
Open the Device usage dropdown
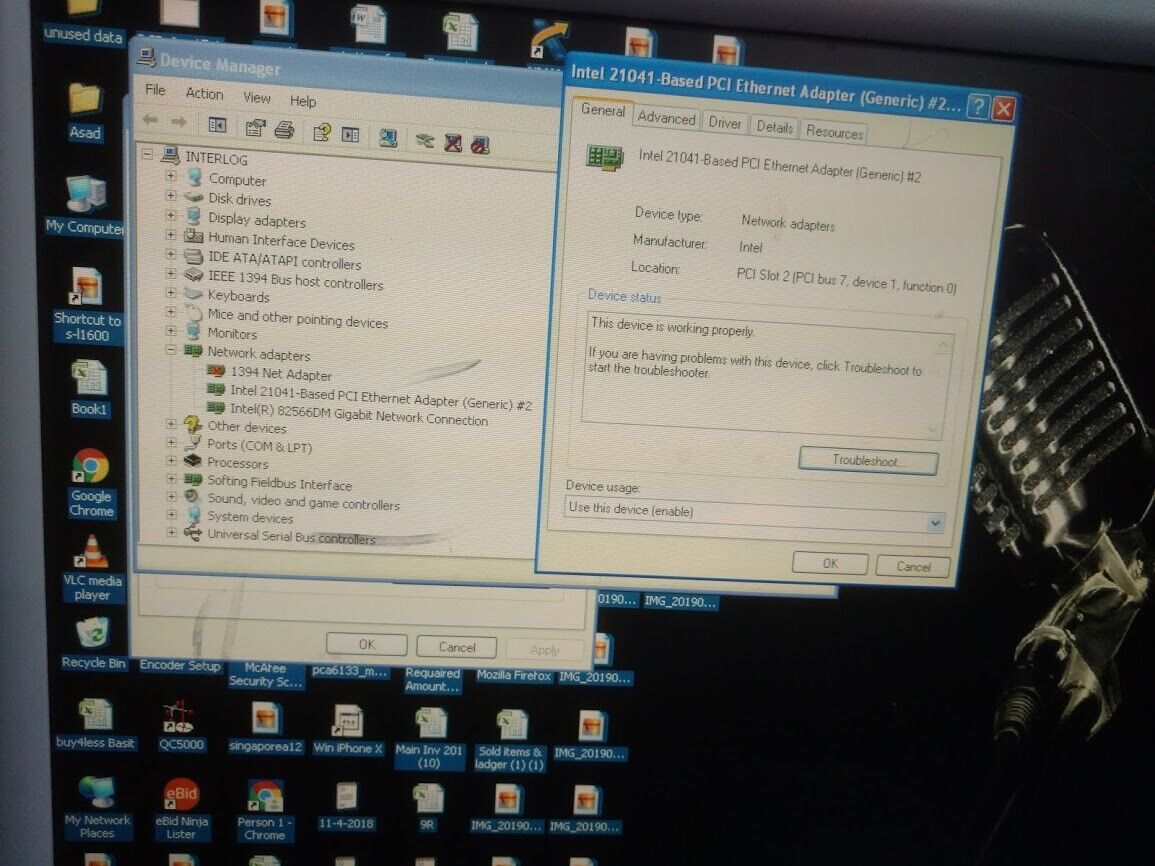(934, 523)
